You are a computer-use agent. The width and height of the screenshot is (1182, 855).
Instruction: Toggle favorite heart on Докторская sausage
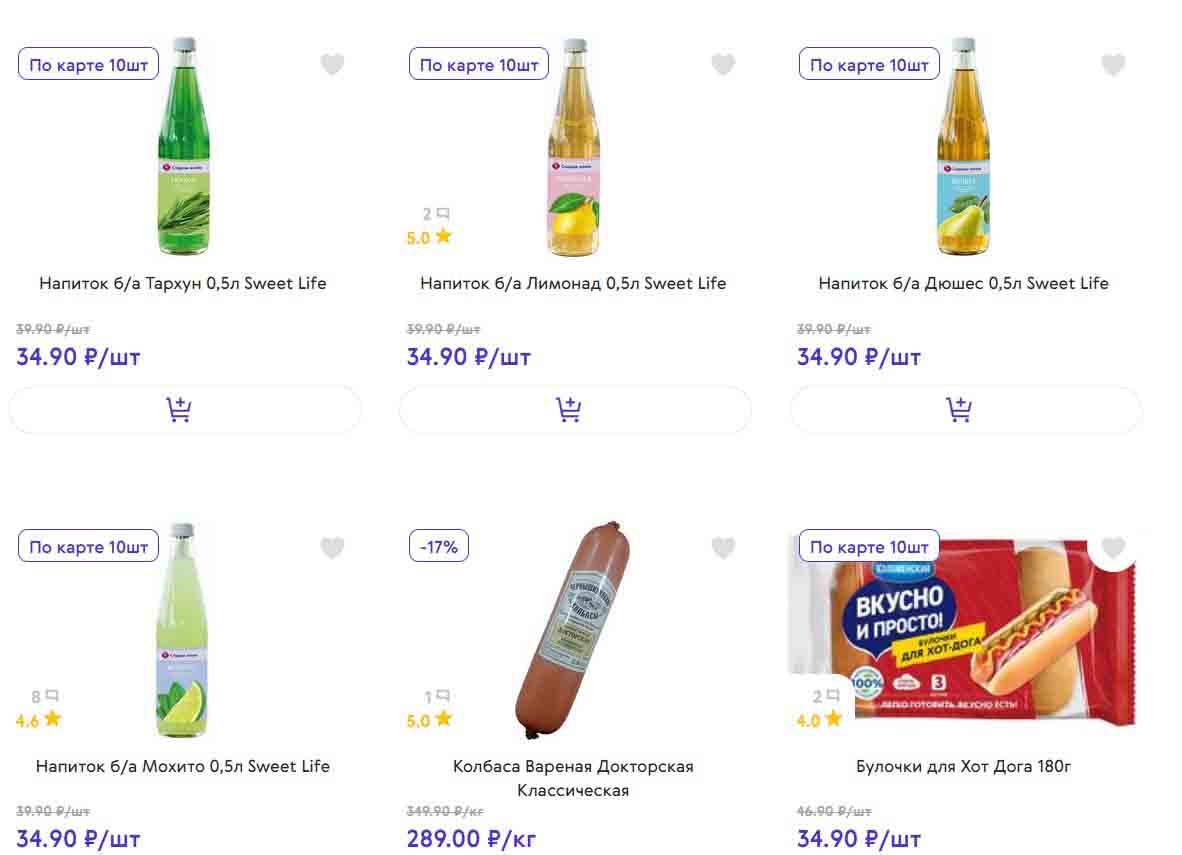[x=723, y=548]
